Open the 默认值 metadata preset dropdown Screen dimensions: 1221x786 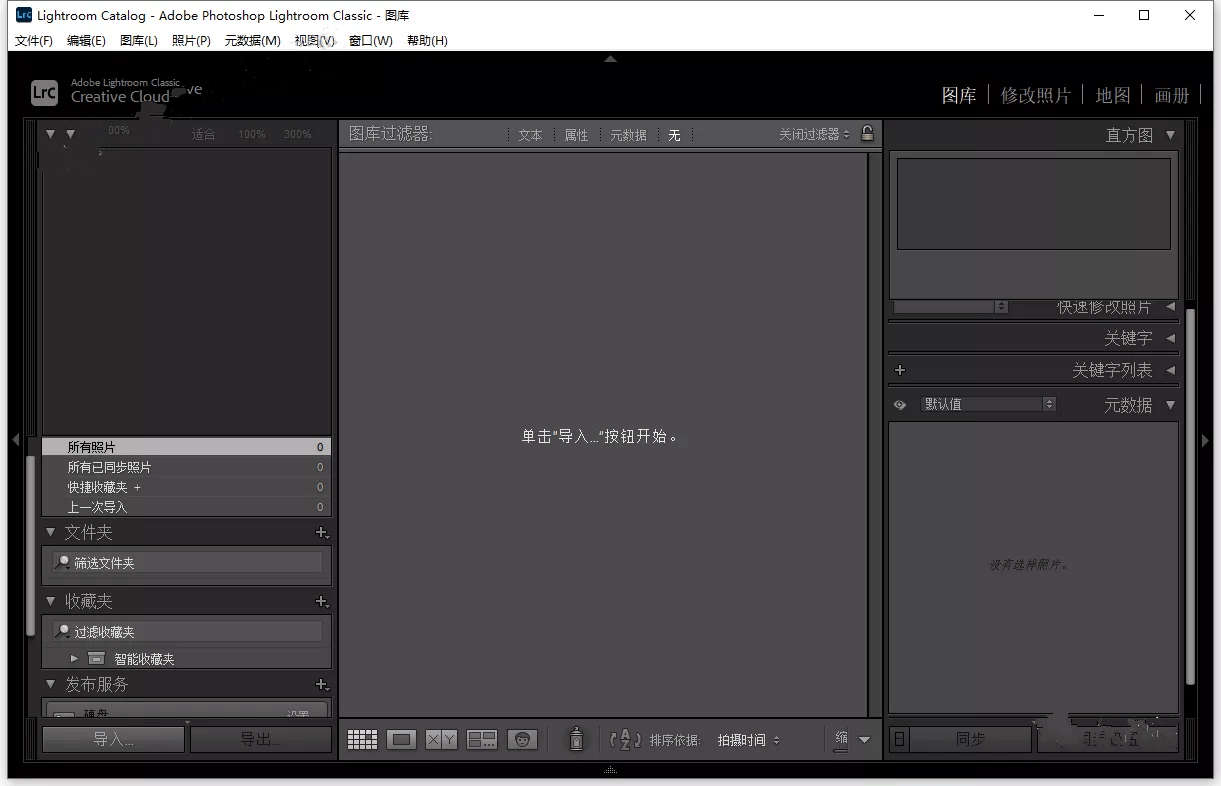988,404
